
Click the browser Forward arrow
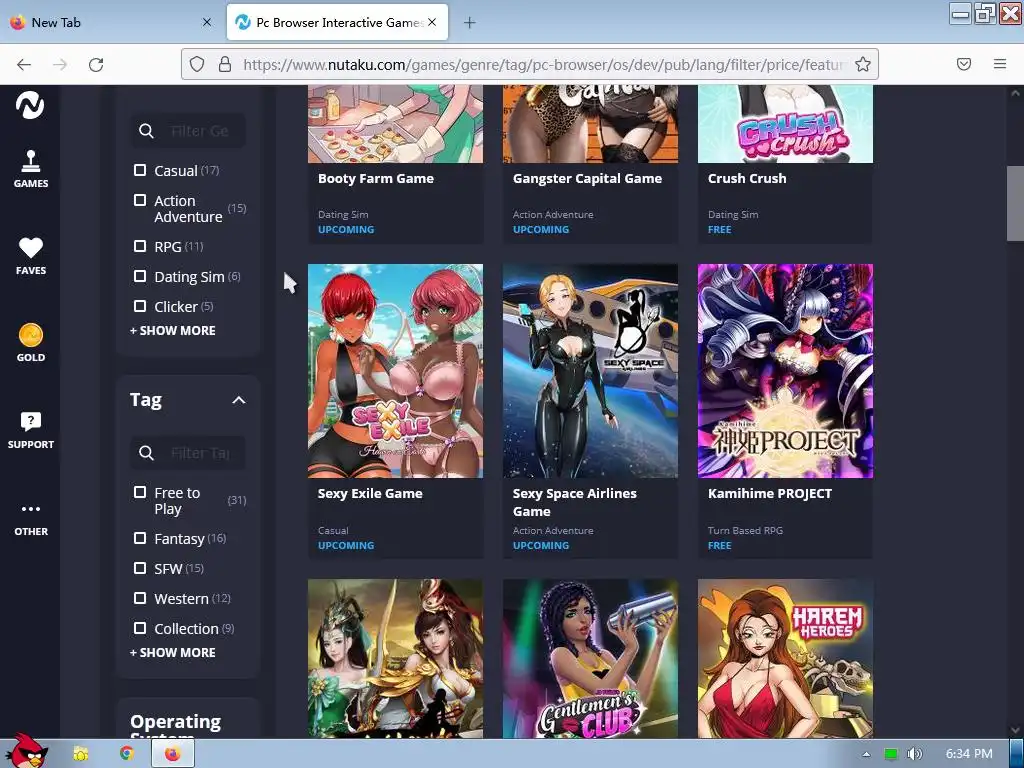pos(60,64)
